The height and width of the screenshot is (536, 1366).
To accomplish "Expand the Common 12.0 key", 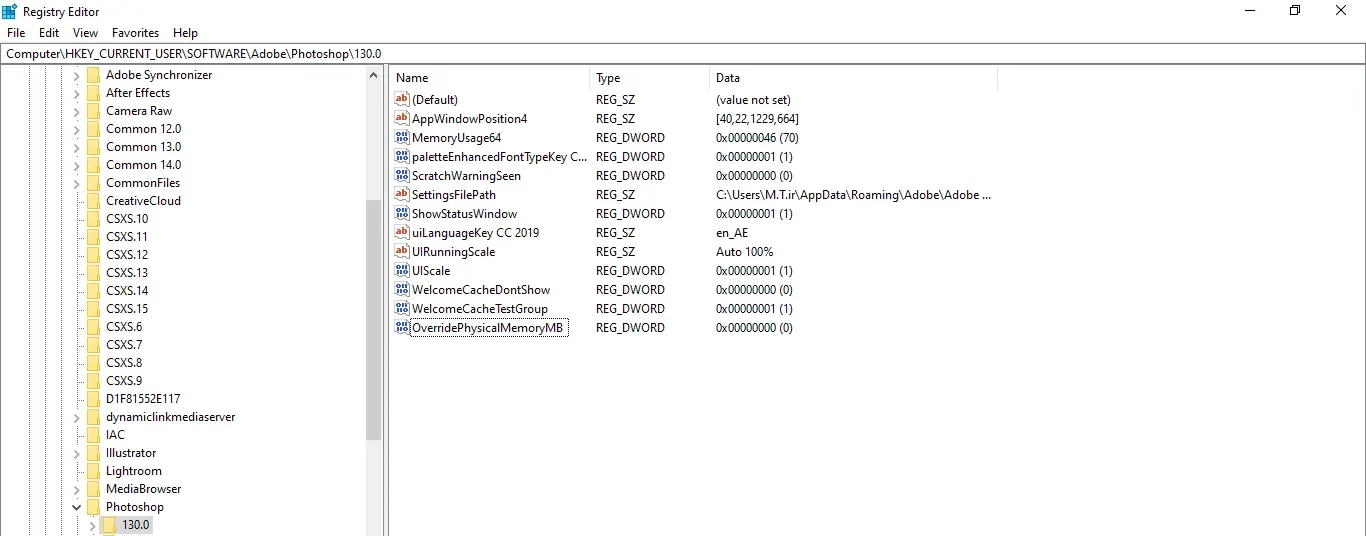I will point(76,129).
